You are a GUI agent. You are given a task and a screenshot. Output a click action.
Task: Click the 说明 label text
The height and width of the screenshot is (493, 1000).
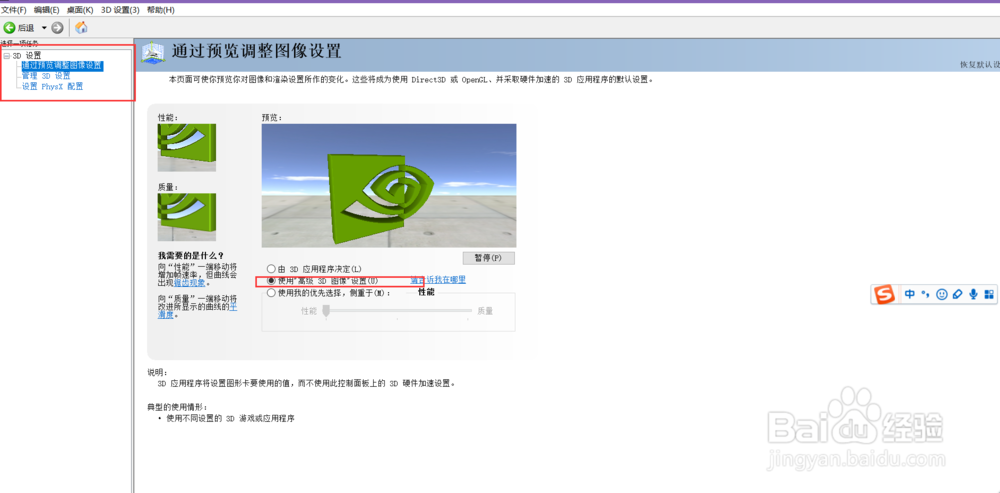pos(157,372)
